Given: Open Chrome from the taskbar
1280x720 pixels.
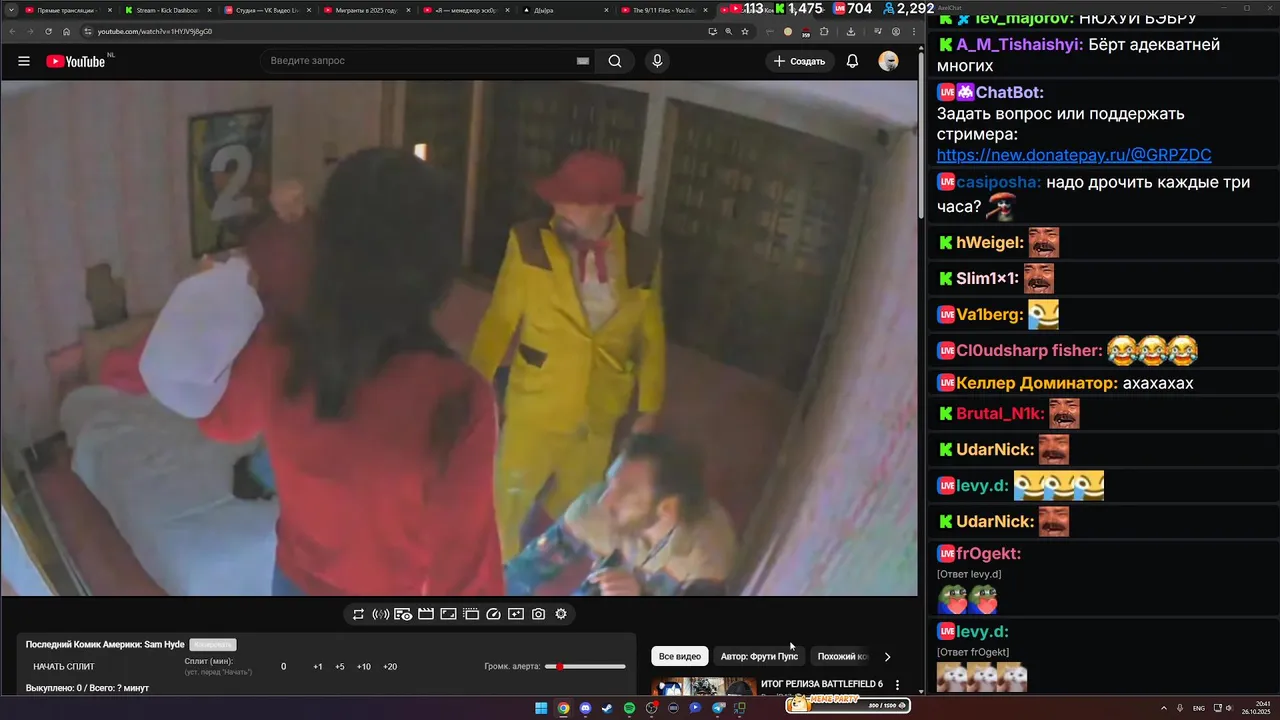Looking at the screenshot, I should pos(563,708).
